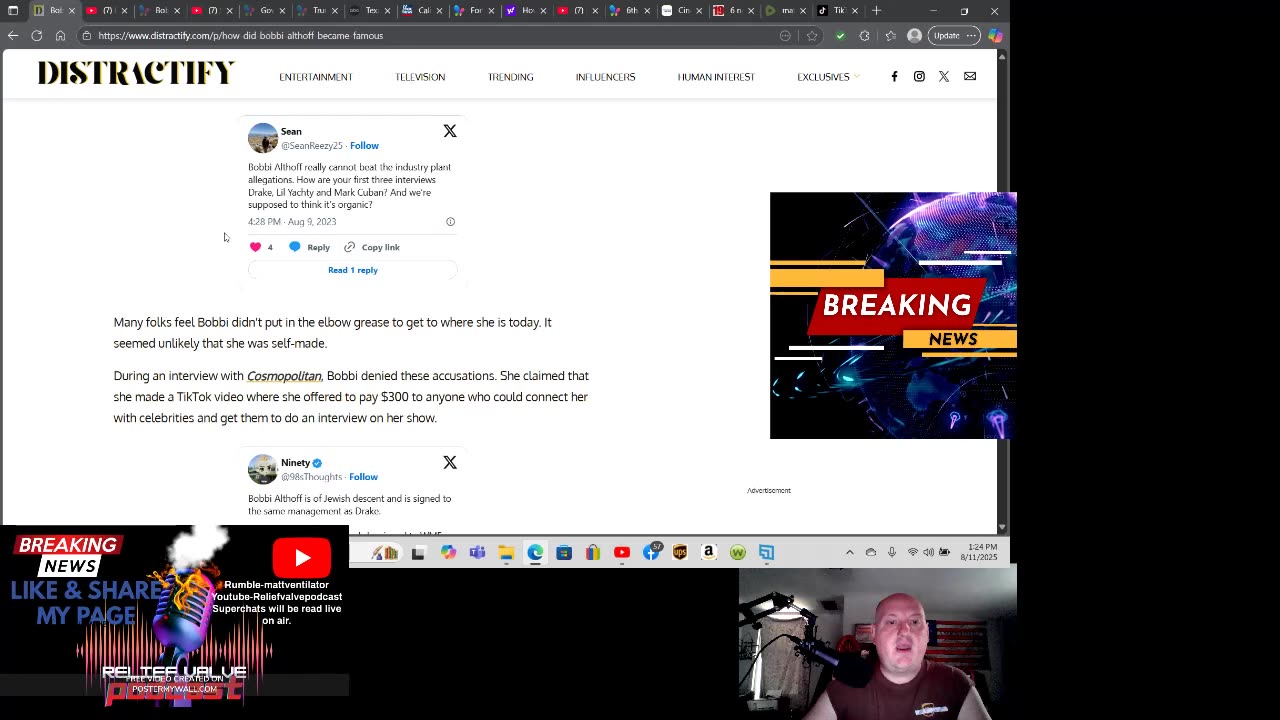Click the tweet timestamp Aug 9, 2023
This screenshot has width=1280, height=720.
coord(292,222)
